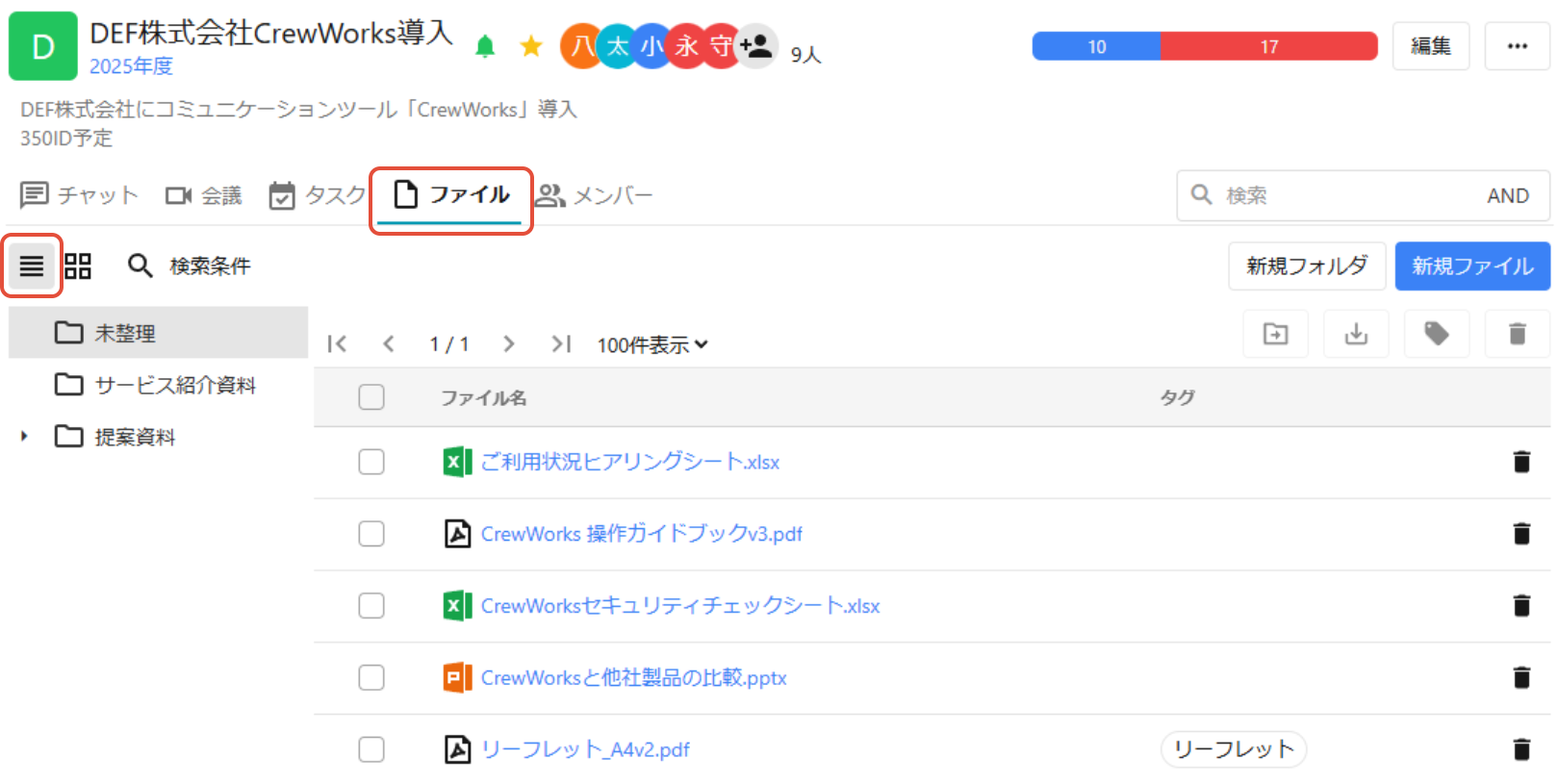Click the bulk delete trash toolbar icon
This screenshot has height=784, width=1558.
click(x=1518, y=334)
